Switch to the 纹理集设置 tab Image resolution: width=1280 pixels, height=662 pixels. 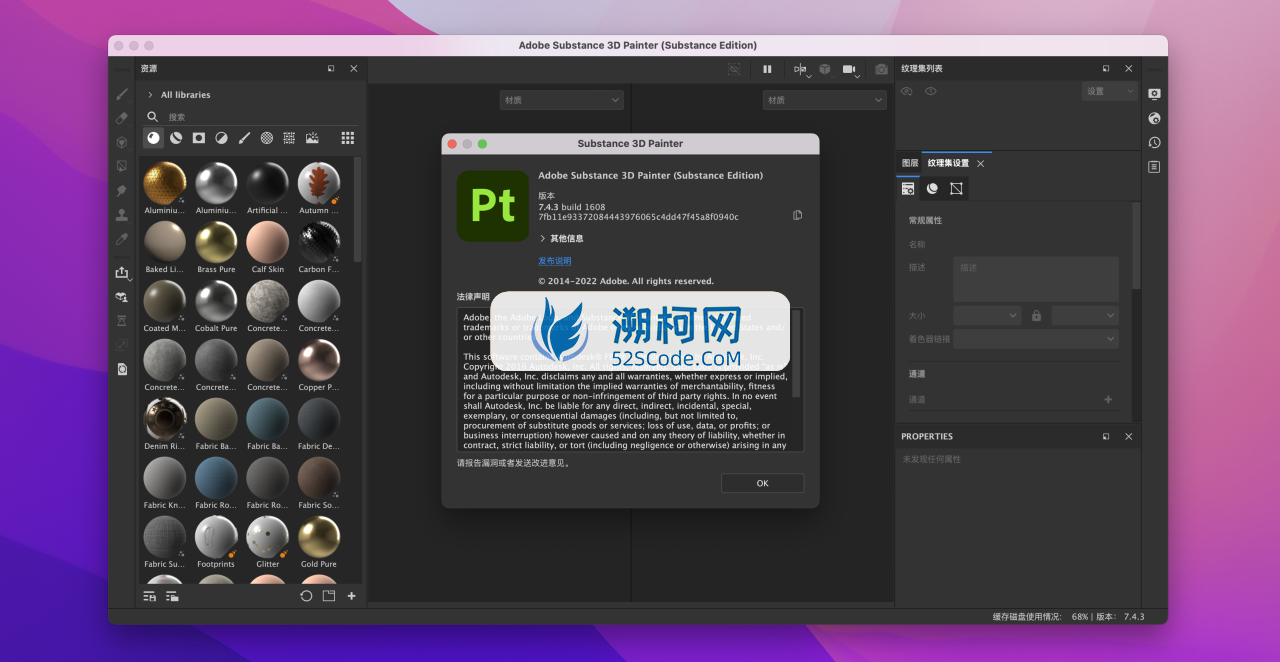[948, 163]
